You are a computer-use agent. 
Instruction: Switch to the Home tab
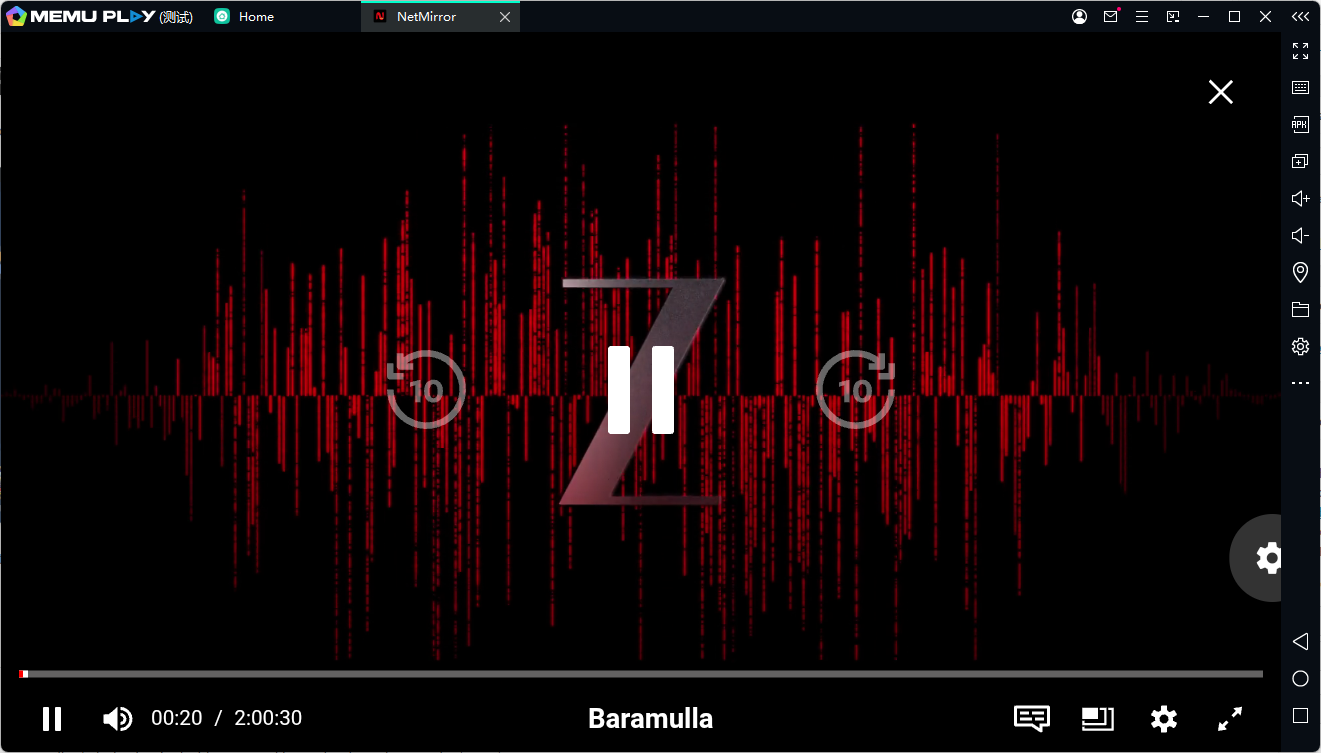pyautogui.click(x=256, y=17)
